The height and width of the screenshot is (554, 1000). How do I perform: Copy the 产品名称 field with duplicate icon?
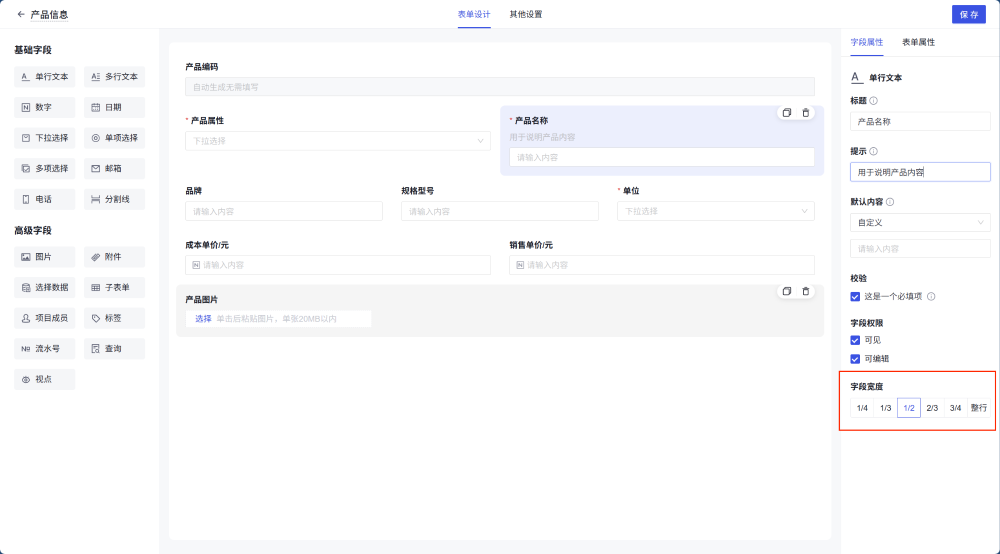coord(787,113)
